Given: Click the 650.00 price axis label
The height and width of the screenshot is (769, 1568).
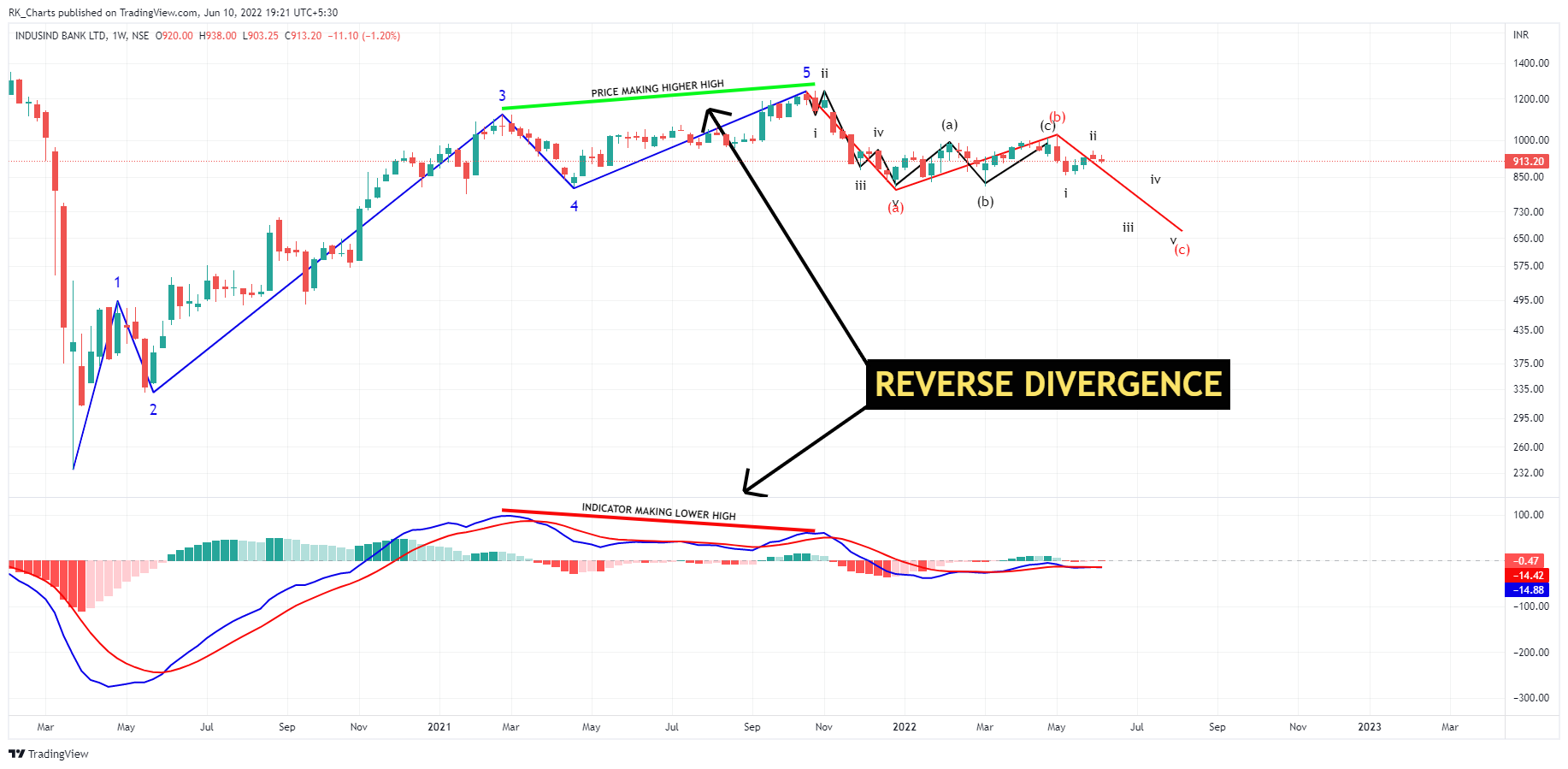Looking at the screenshot, I should pos(1529,239).
